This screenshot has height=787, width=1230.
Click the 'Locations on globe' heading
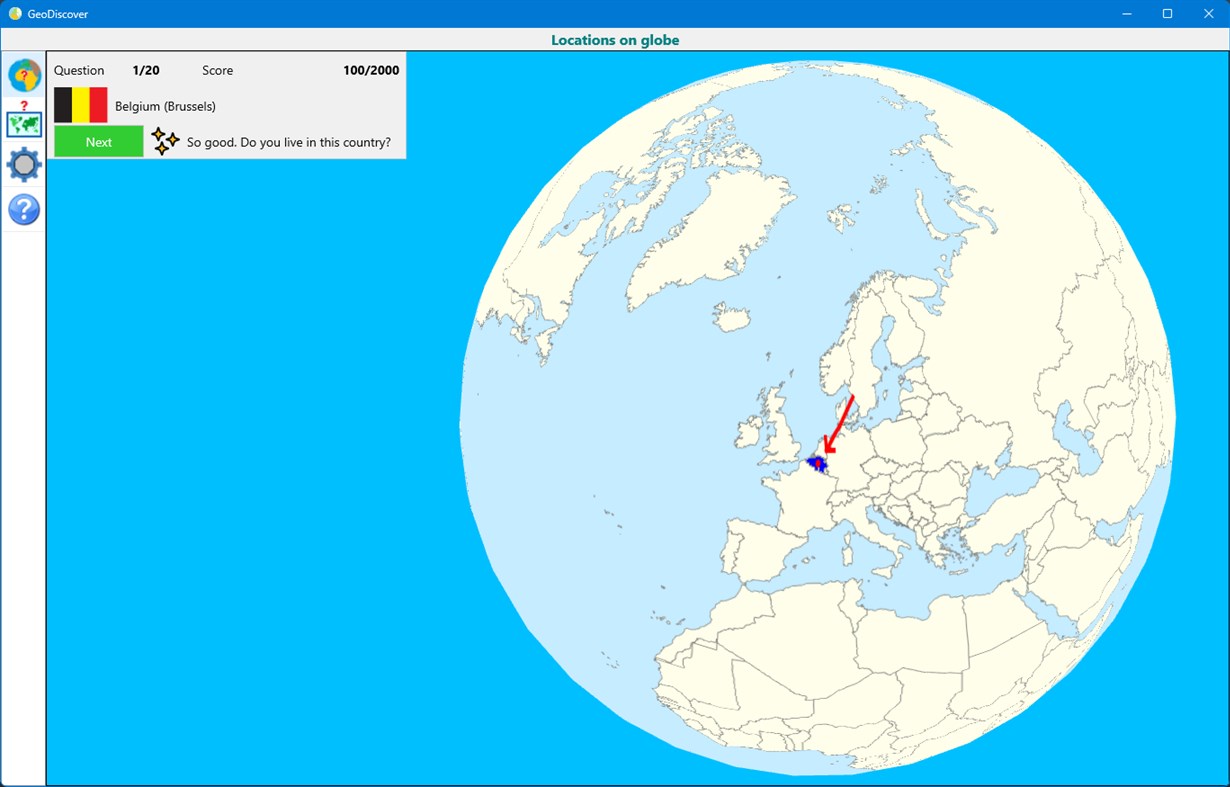click(x=614, y=40)
